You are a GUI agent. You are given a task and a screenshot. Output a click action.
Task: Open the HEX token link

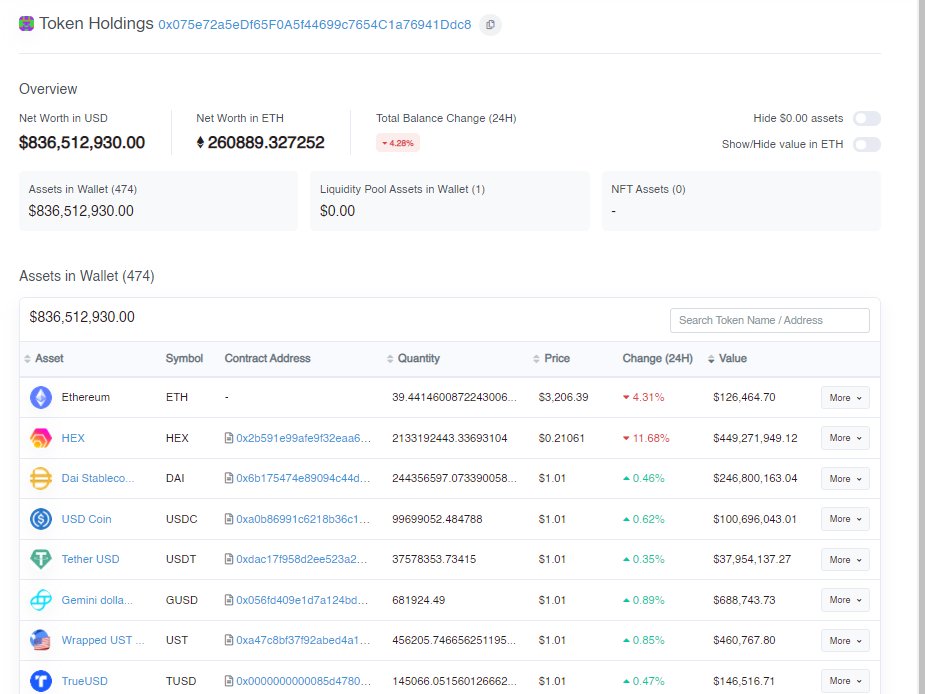(73, 438)
